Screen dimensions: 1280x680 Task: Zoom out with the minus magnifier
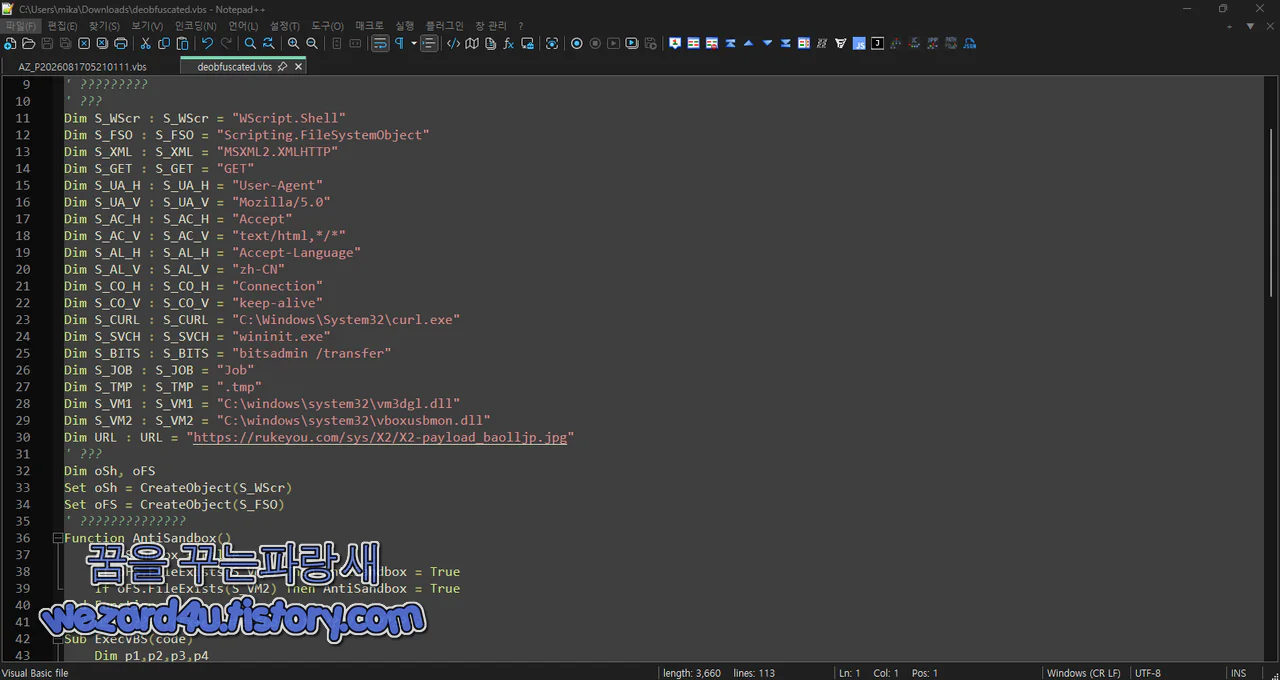click(312, 43)
